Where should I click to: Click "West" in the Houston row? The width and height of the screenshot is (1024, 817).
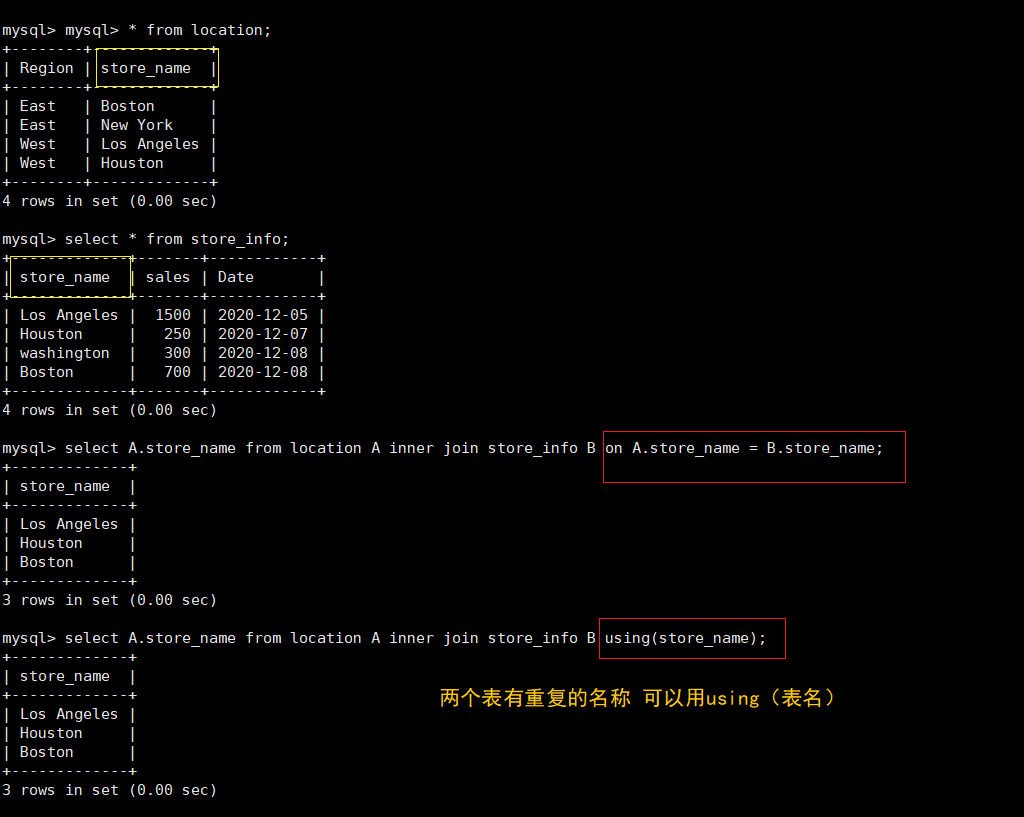[37, 163]
